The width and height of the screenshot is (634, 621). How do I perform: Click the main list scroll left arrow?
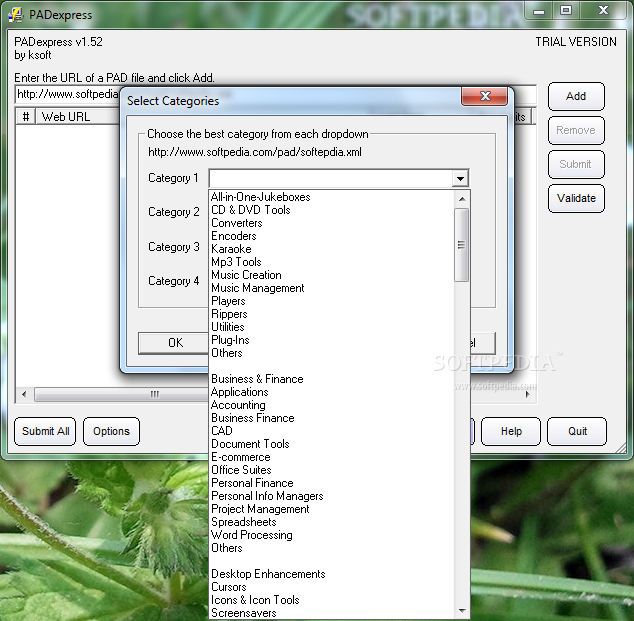click(x=24, y=394)
